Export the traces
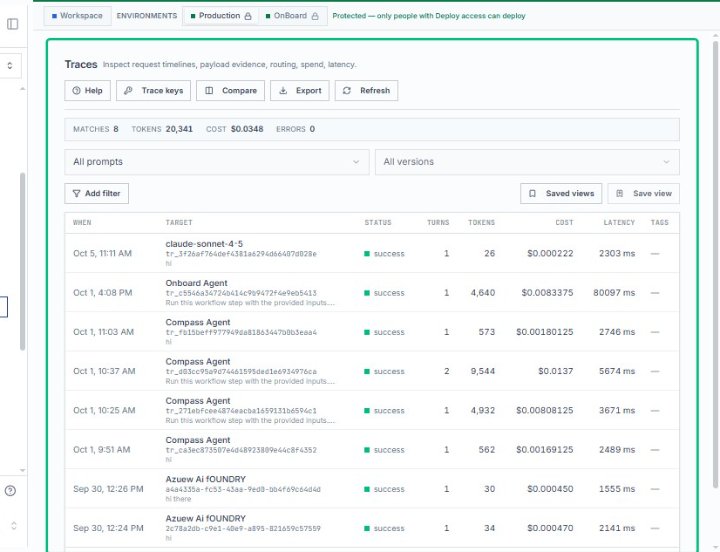Image resolution: width=720 pixels, height=552 pixels. (300, 90)
